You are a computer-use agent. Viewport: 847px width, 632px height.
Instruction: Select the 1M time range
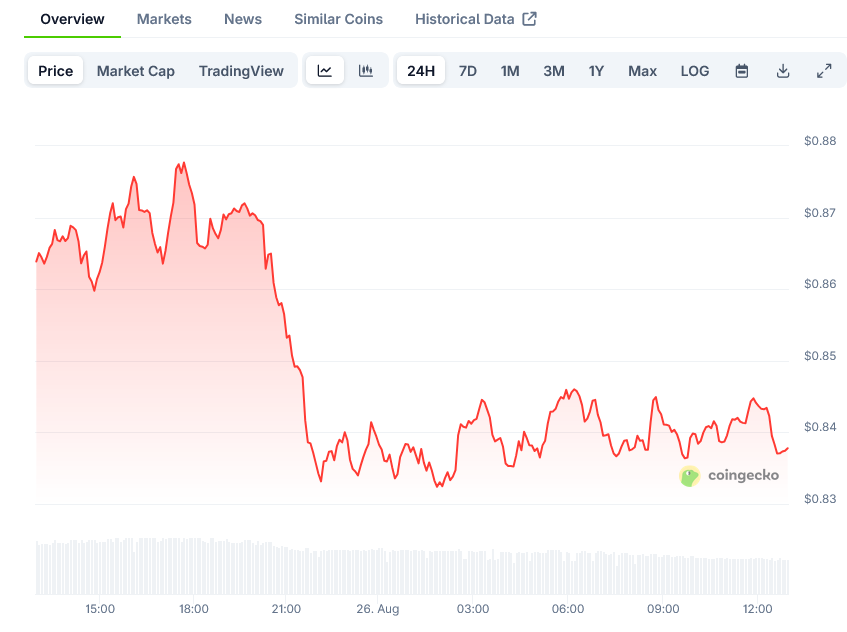click(x=510, y=71)
